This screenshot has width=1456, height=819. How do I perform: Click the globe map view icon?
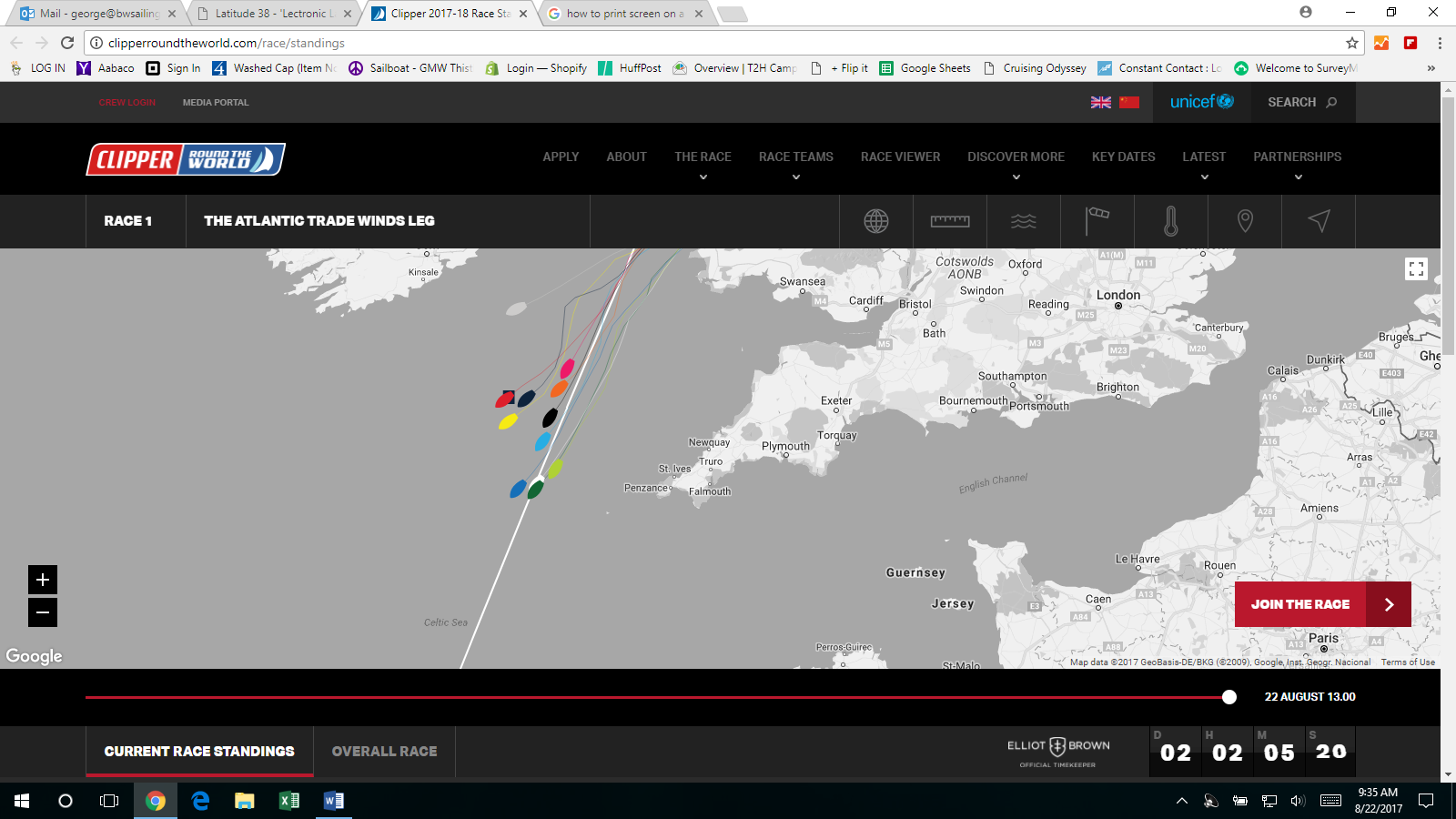875,221
